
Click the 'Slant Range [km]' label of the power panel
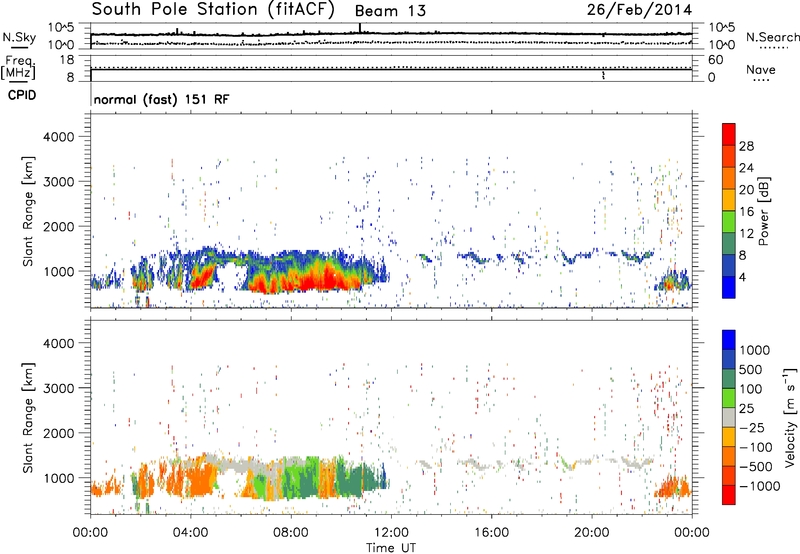pos(28,211)
